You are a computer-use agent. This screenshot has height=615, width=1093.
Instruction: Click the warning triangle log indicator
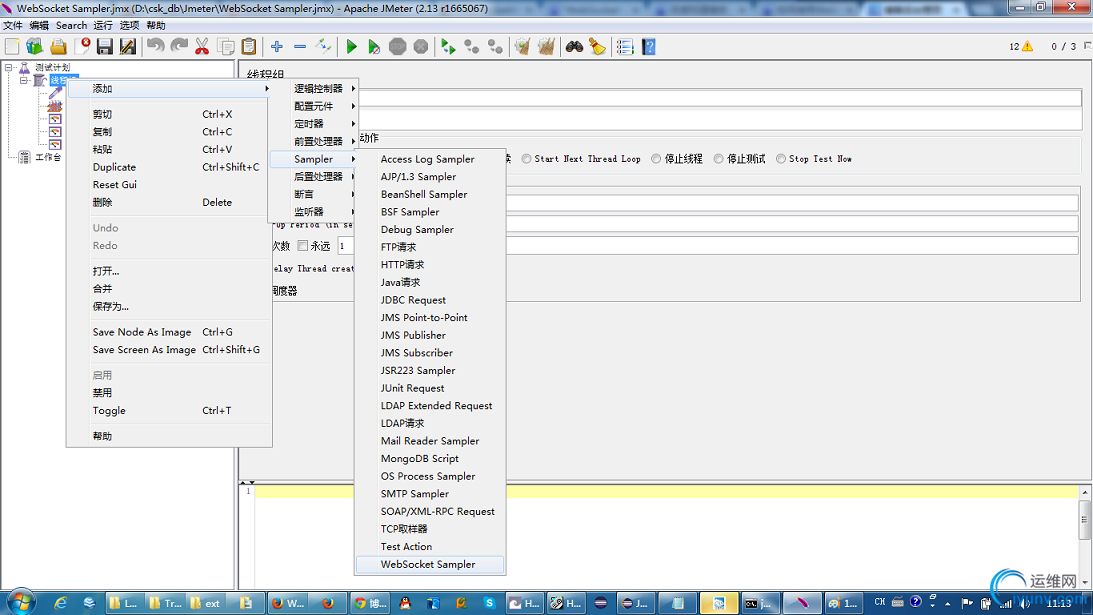1027,46
